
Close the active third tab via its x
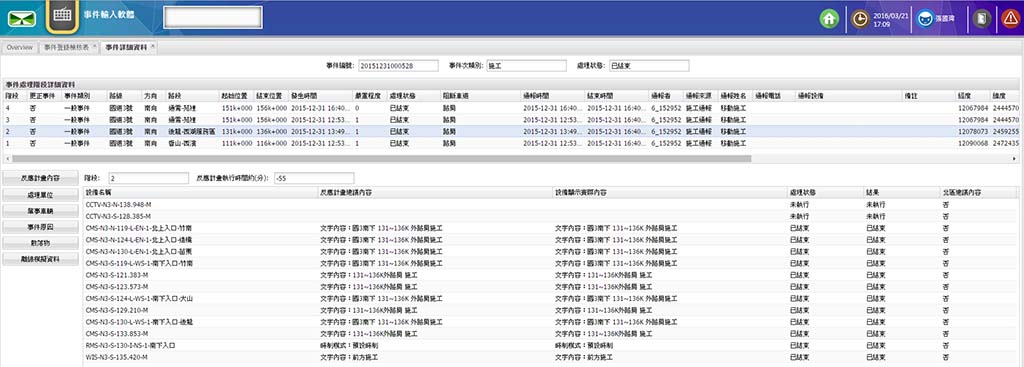pyautogui.click(x=153, y=46)
